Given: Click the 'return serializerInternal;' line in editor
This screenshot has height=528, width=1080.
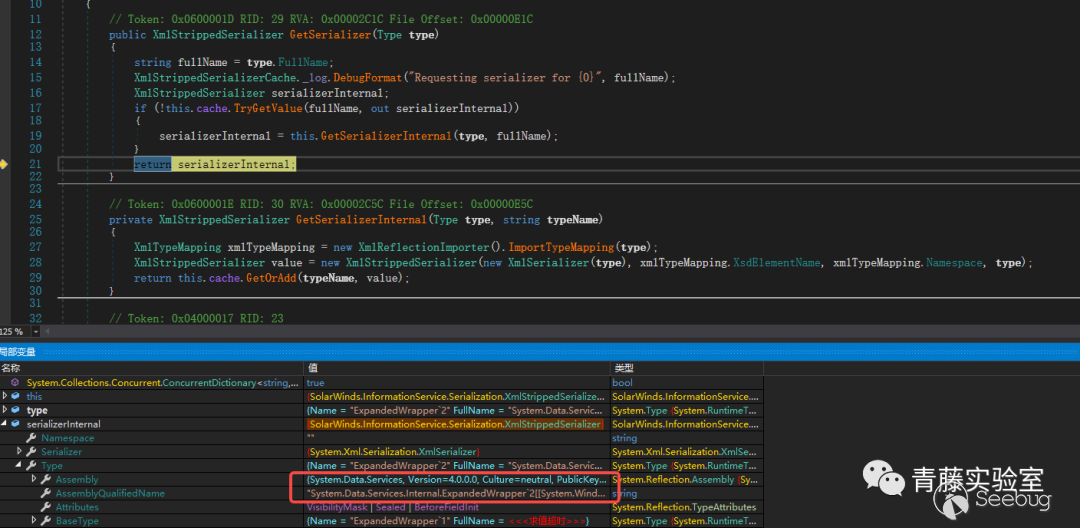Looking at the screenshot, I should point(215,164).
